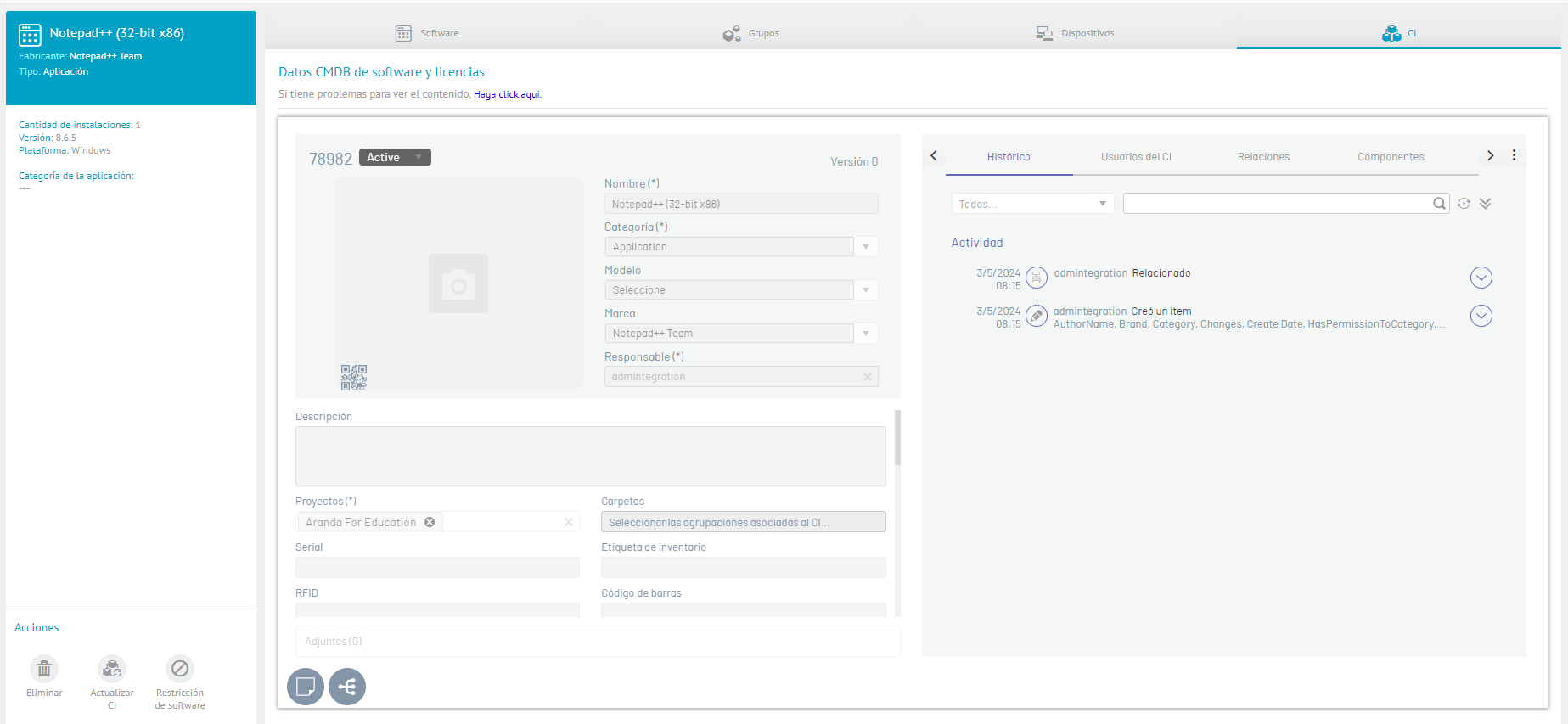This screenshot has height=724, width=1568.
Task: Click the Eliminar trash icon
Action: coord(44,669)
